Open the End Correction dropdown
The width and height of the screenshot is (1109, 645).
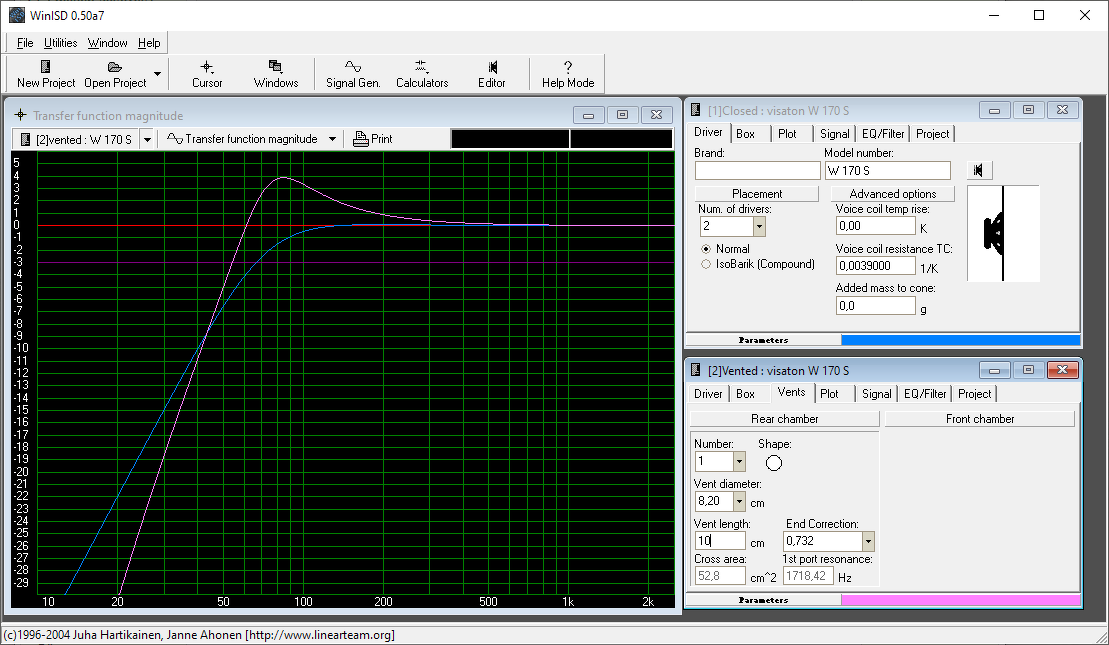[868, 541]
